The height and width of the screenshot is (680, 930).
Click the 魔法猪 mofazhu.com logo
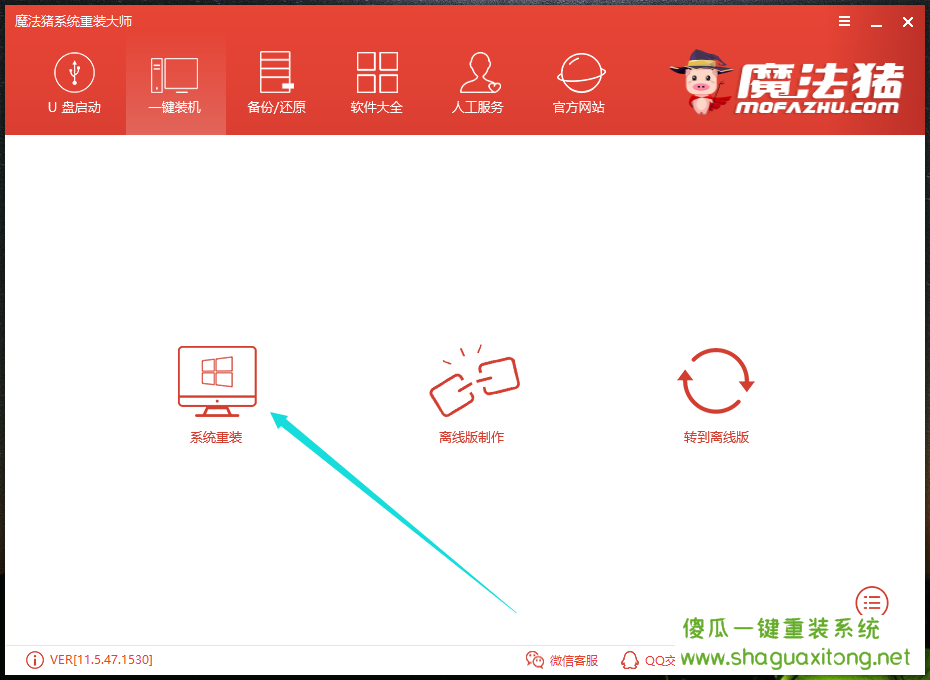pos(787,83)
